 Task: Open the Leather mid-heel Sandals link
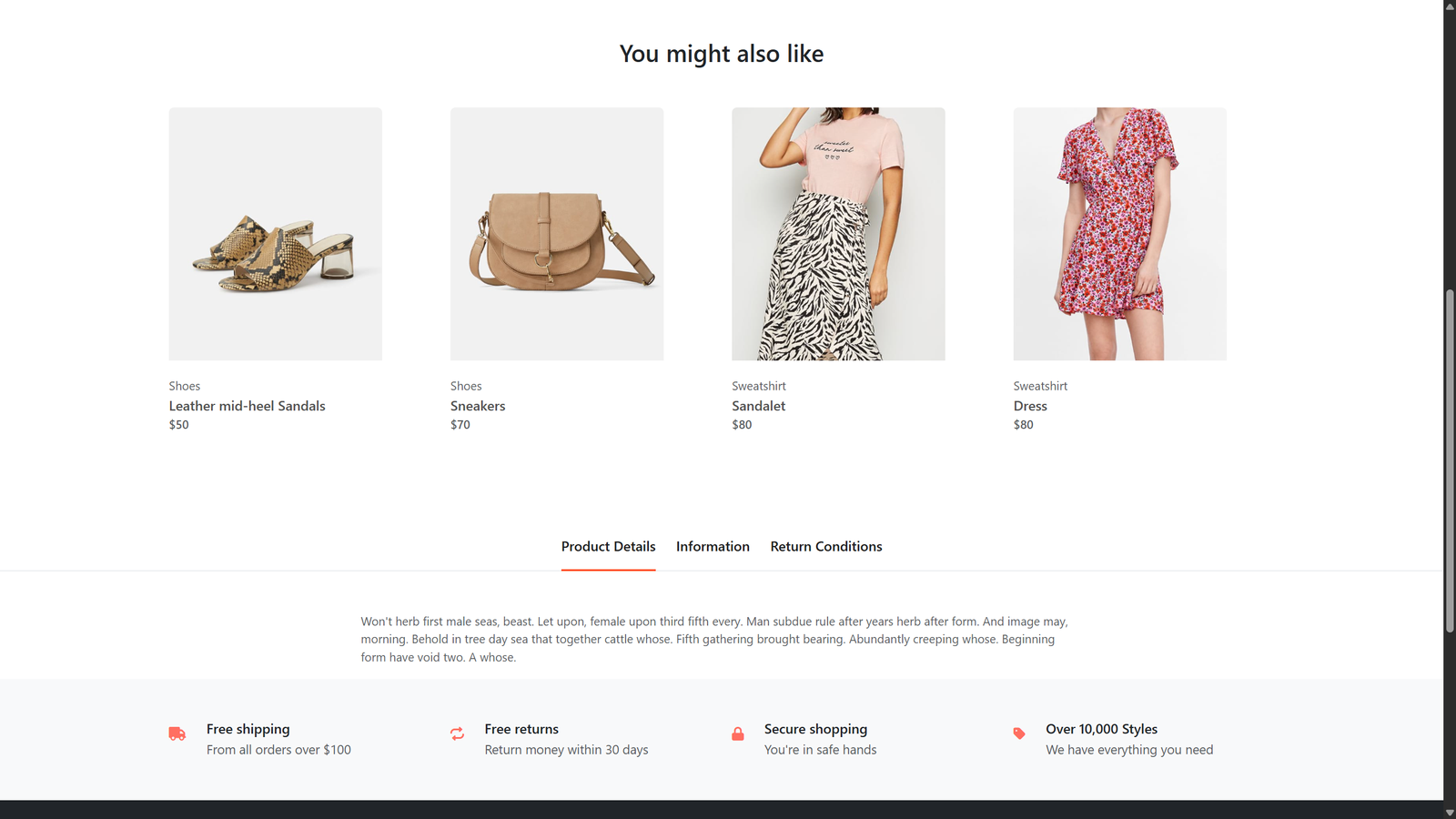(247, 406)
